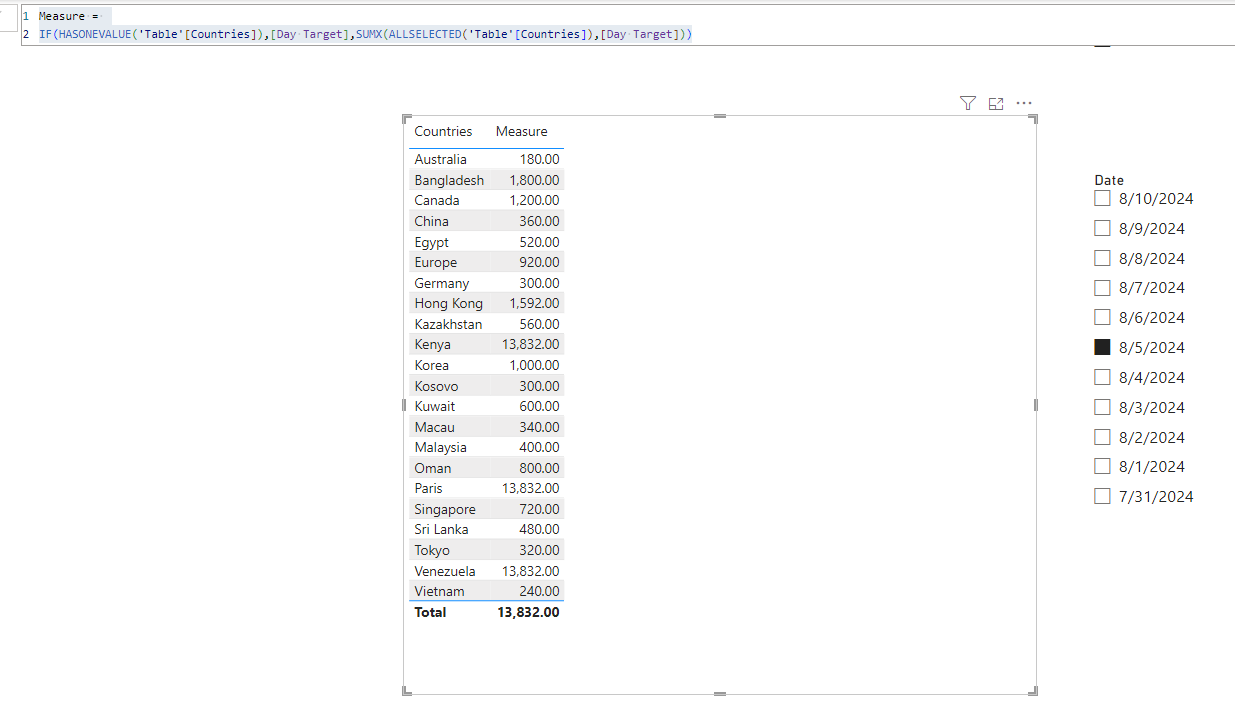Select Kosovo in the table
Image resolution: width=1235 pixels, height=724 pixels.
tap(436, 386)
